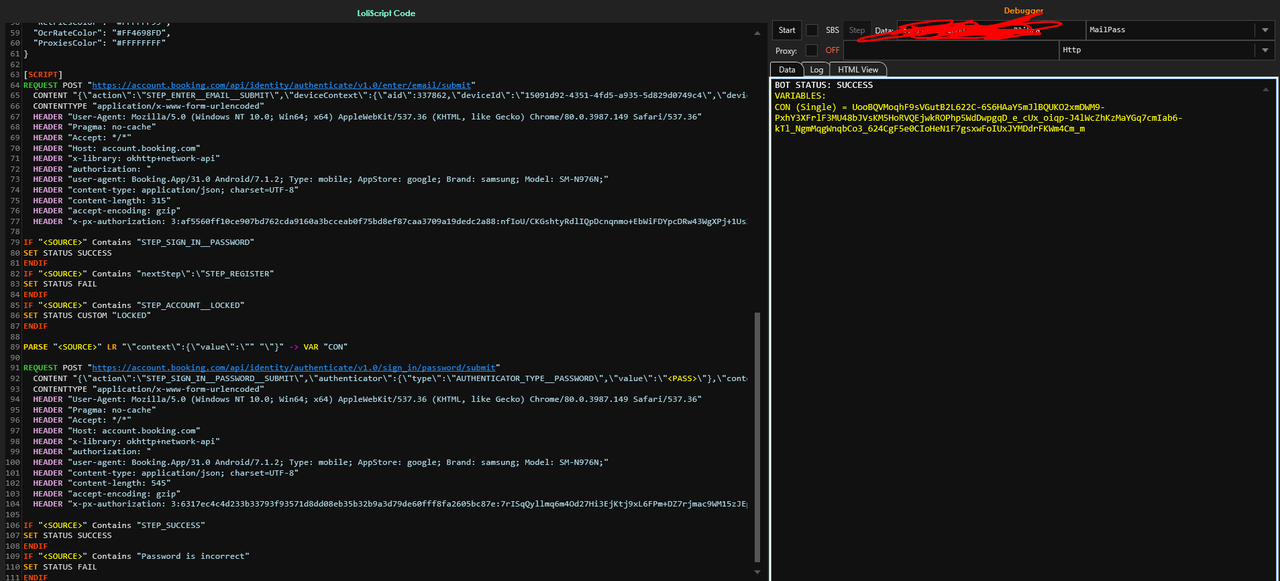Screen dimensions: 1280x581
Task: Switch to the Log tab
Action: click(817, 69)
